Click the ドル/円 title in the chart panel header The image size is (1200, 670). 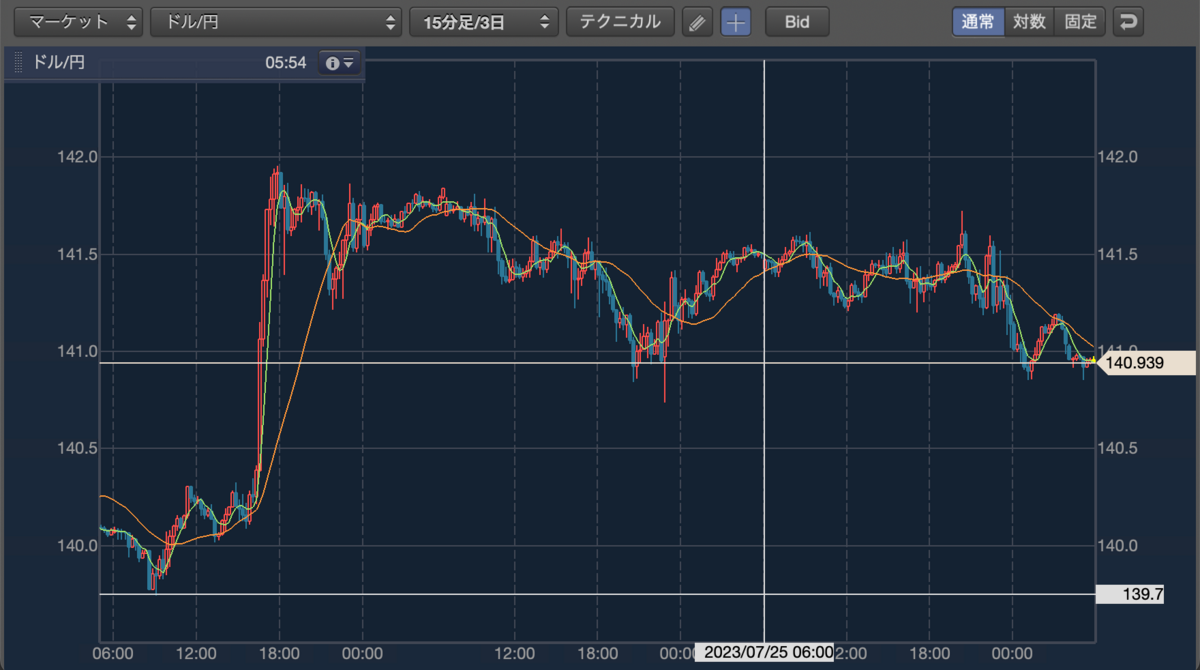(59, 63)
